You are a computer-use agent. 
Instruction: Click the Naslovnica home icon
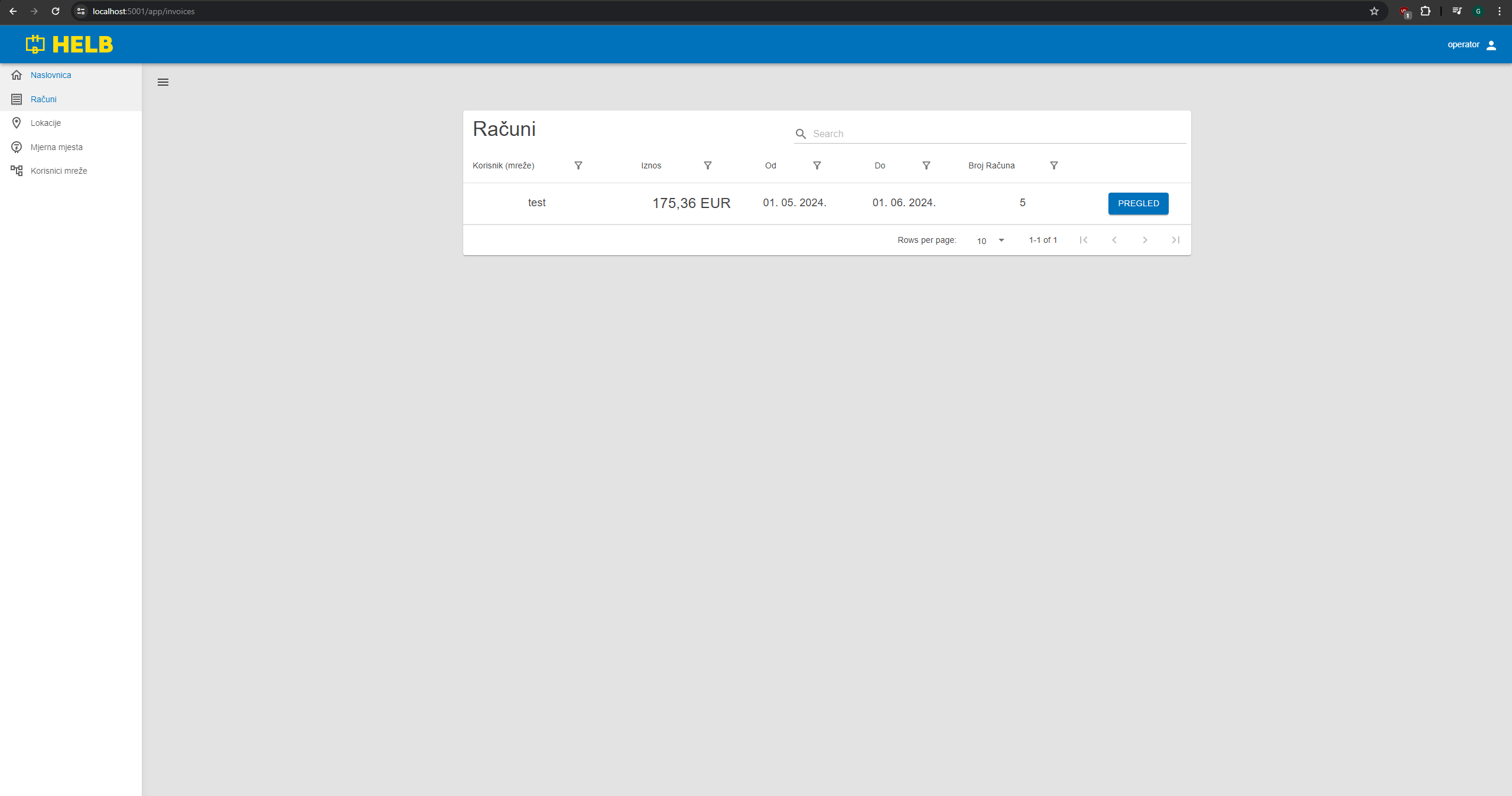(17, 75)
